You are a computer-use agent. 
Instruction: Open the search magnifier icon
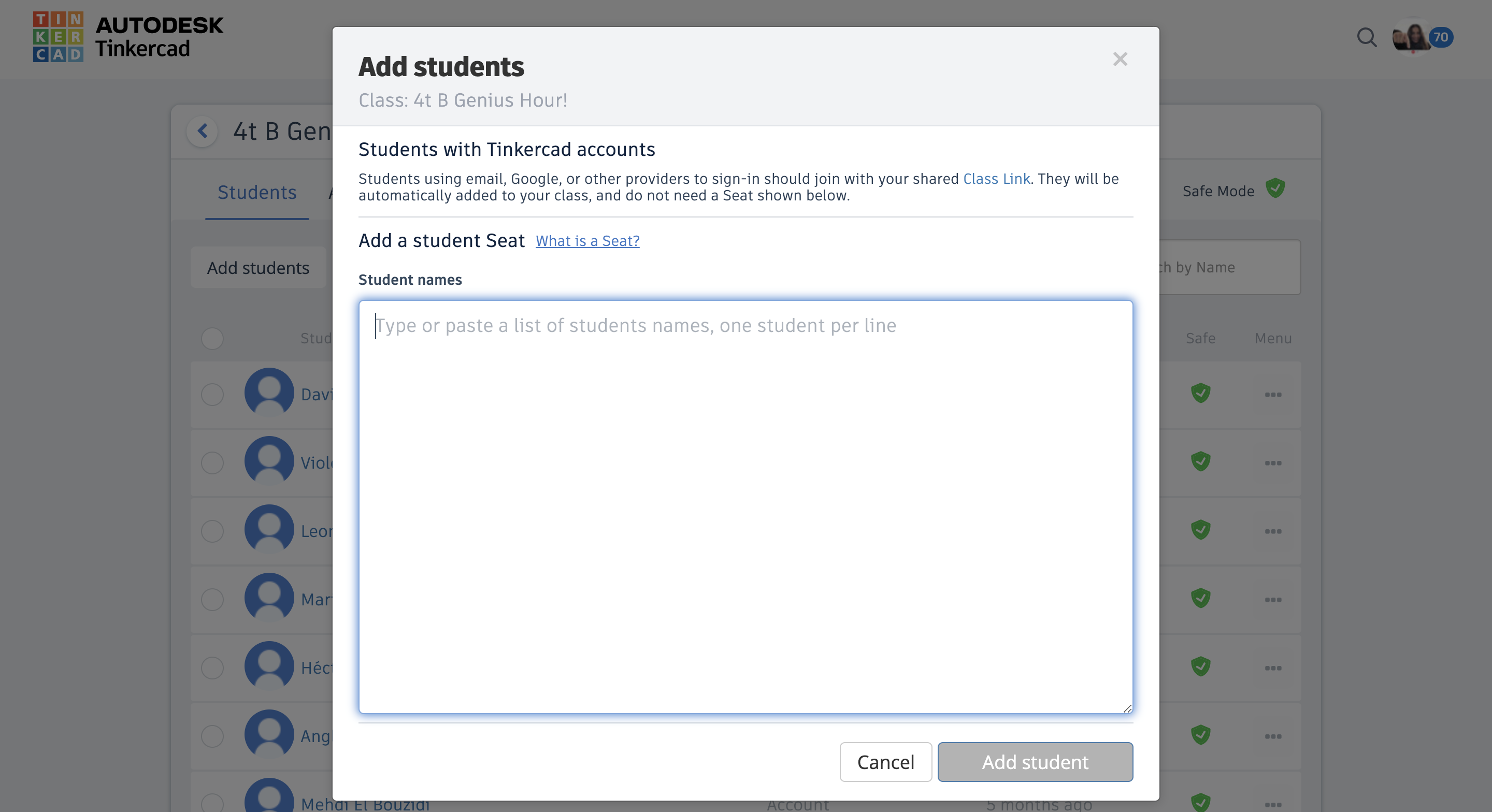pos(1366,38)
